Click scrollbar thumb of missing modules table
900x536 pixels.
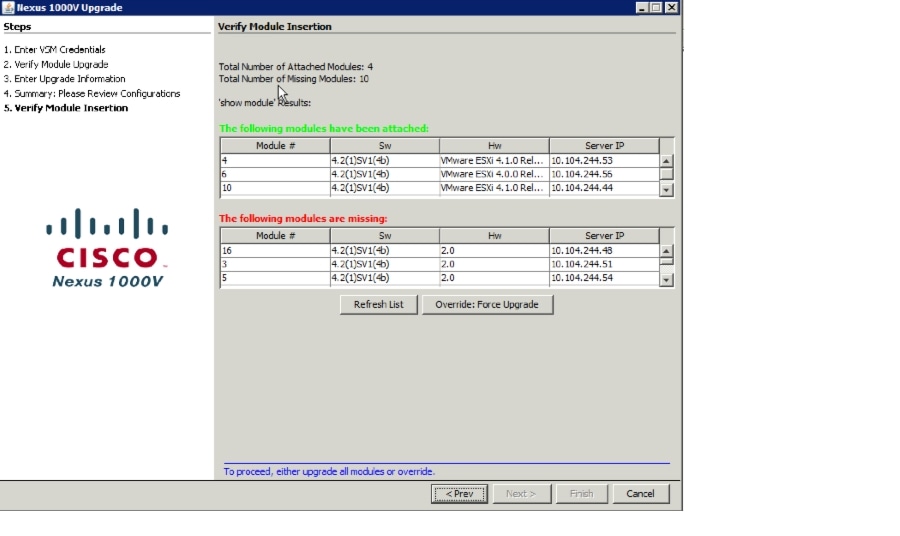coord(666,261)
